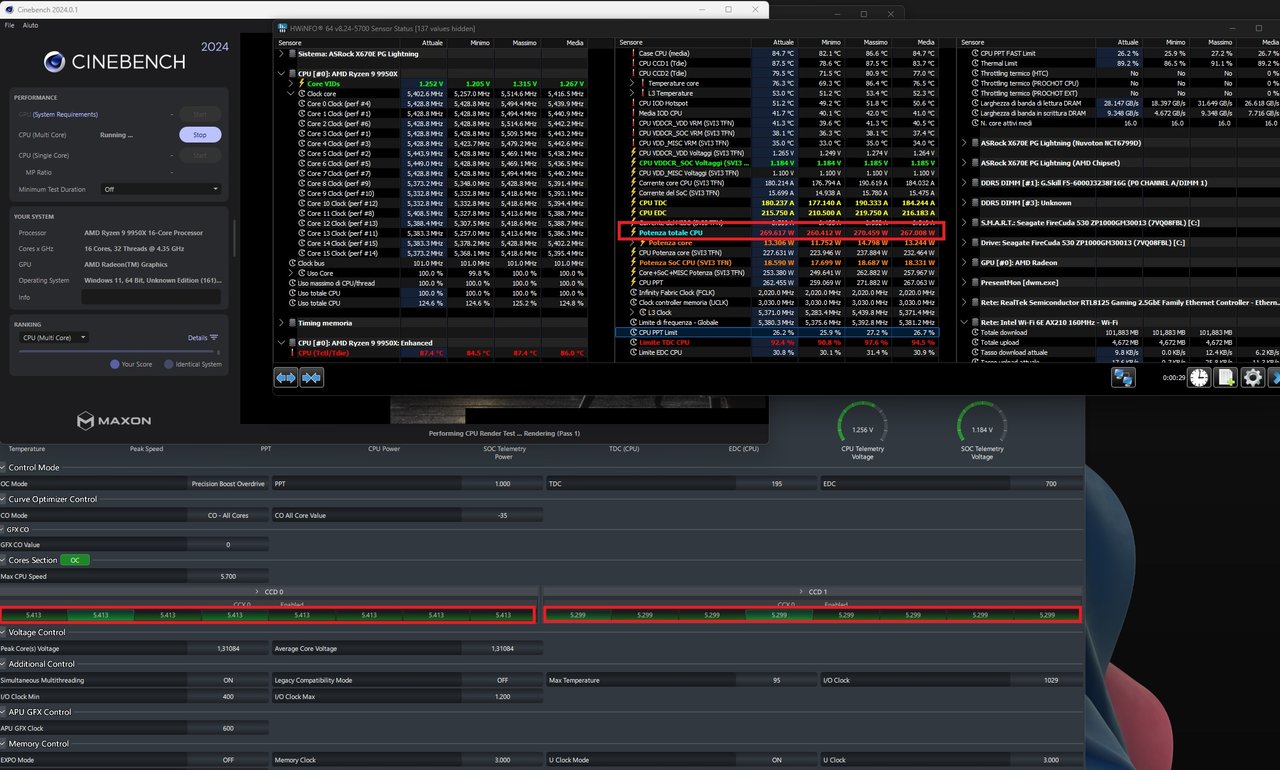The height and width of the screenshot is (770, 1280).
Task: Click the Thermal Limit row icon
Action: (976, 63)
